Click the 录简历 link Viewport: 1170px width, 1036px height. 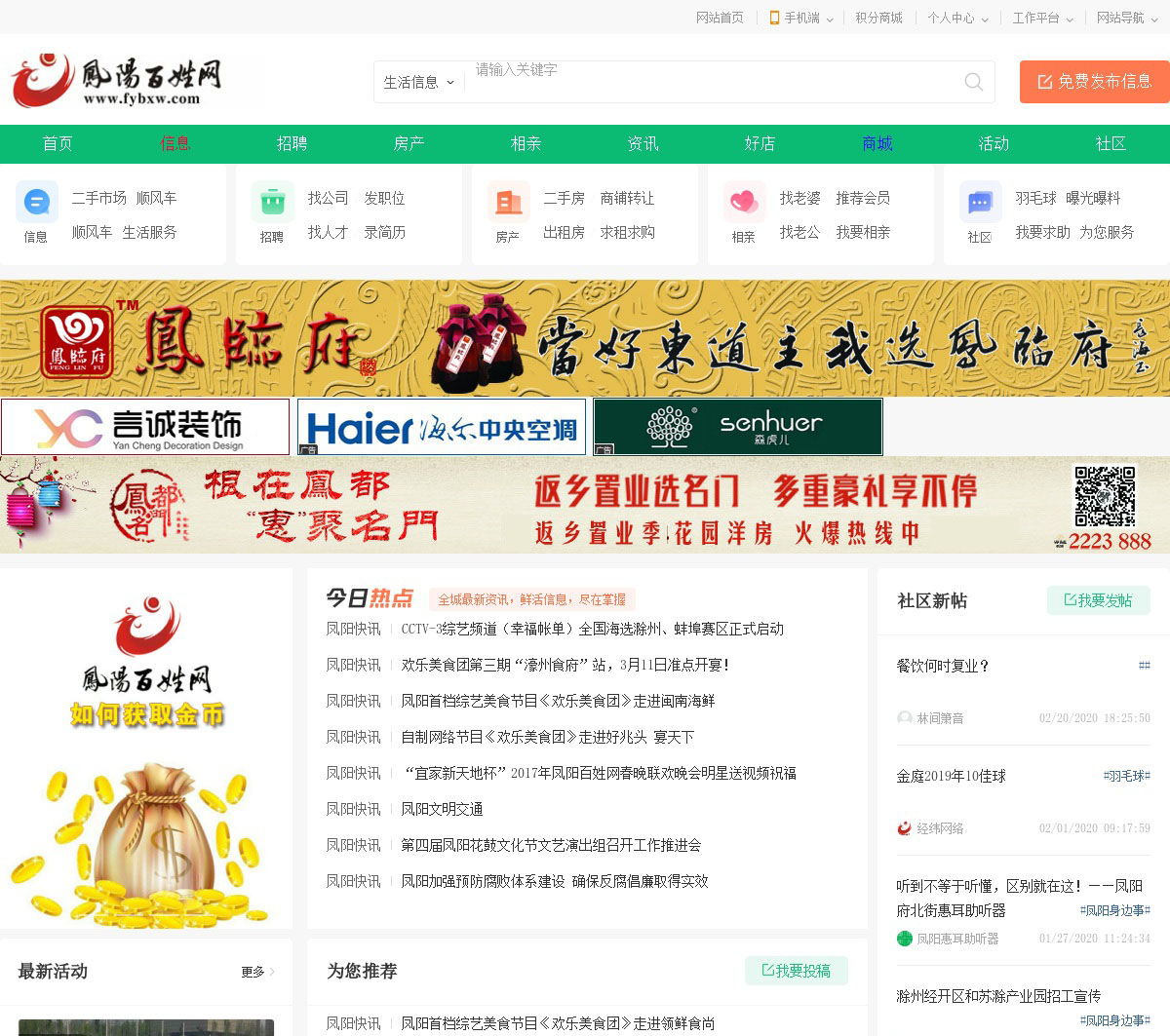coord(384,232)
